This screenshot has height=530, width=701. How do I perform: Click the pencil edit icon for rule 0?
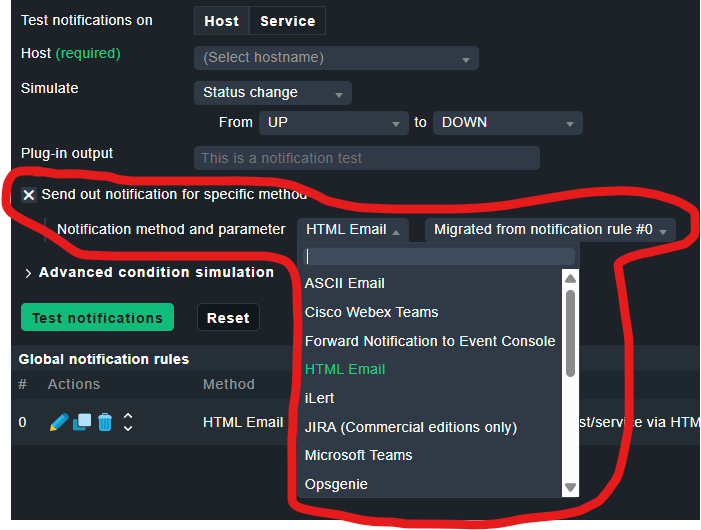[58, 423]
